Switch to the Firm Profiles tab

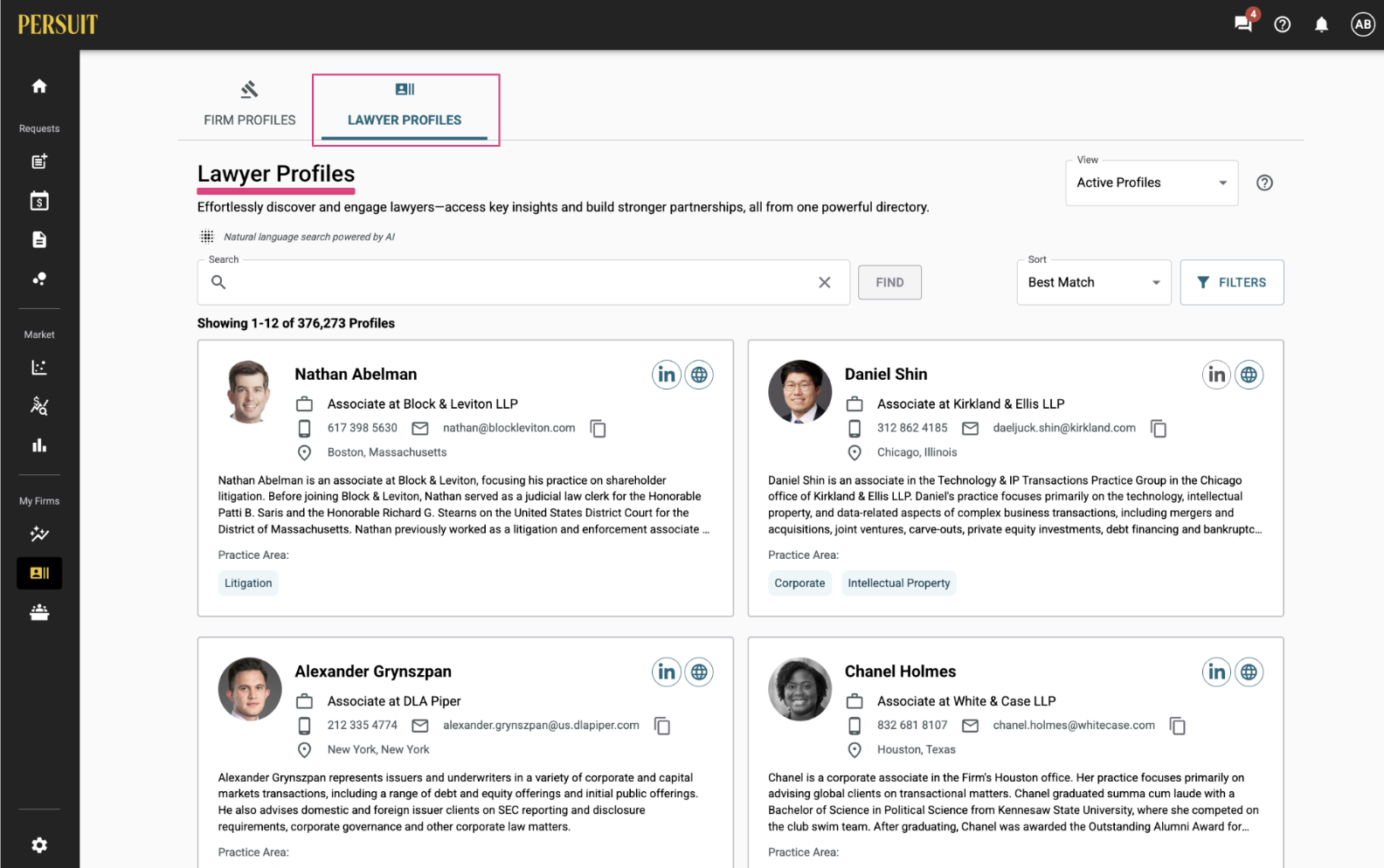[x=250, y=105]
